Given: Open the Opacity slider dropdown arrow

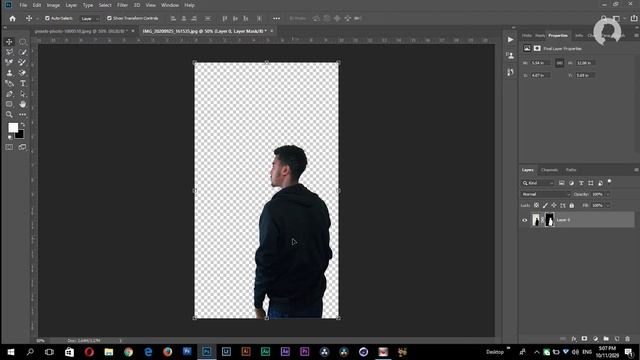Looking at the screenshot, I should [x=608, y=194].
